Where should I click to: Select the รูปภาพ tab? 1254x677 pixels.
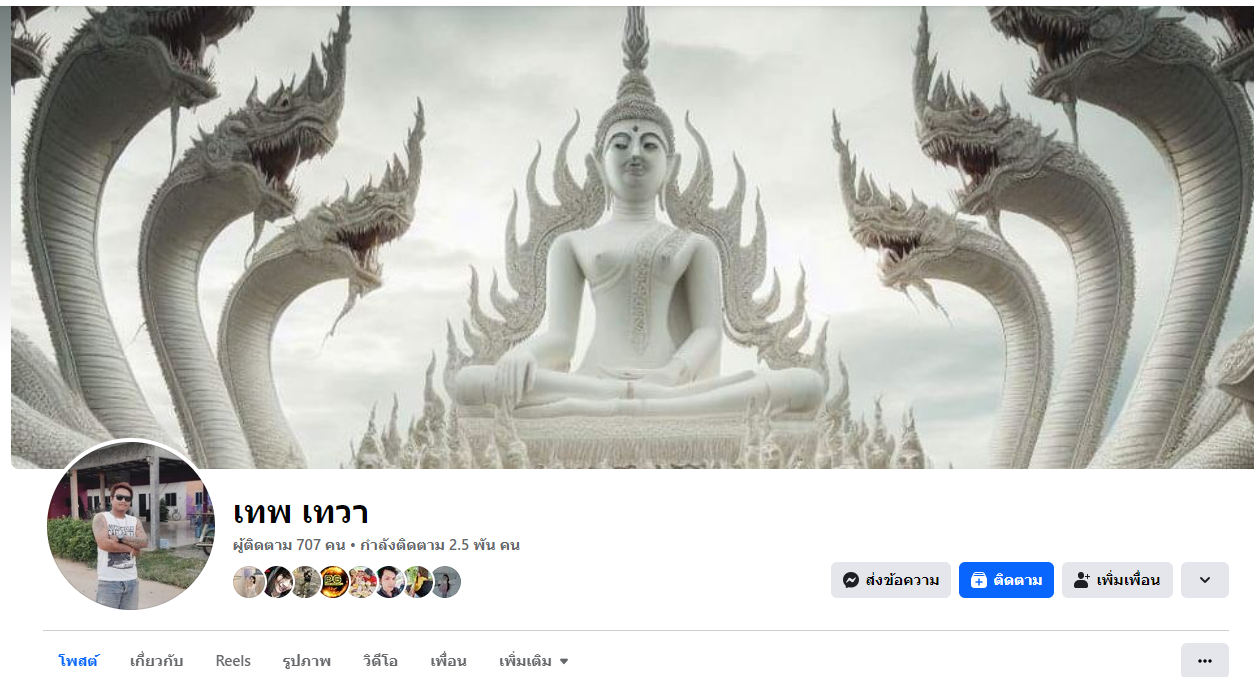click(x=307, y=661)
